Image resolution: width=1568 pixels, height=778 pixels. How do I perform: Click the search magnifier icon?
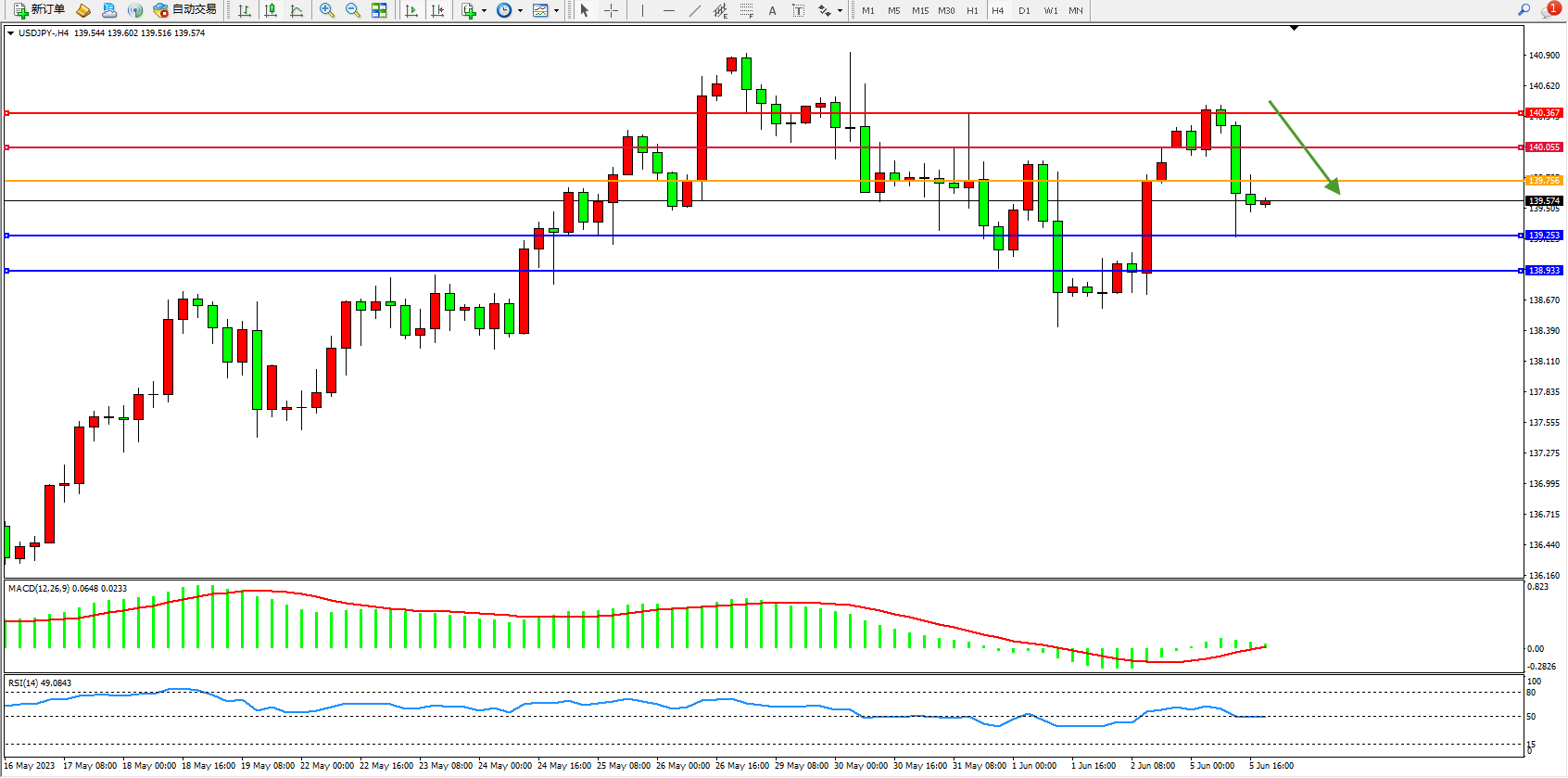1524,10
